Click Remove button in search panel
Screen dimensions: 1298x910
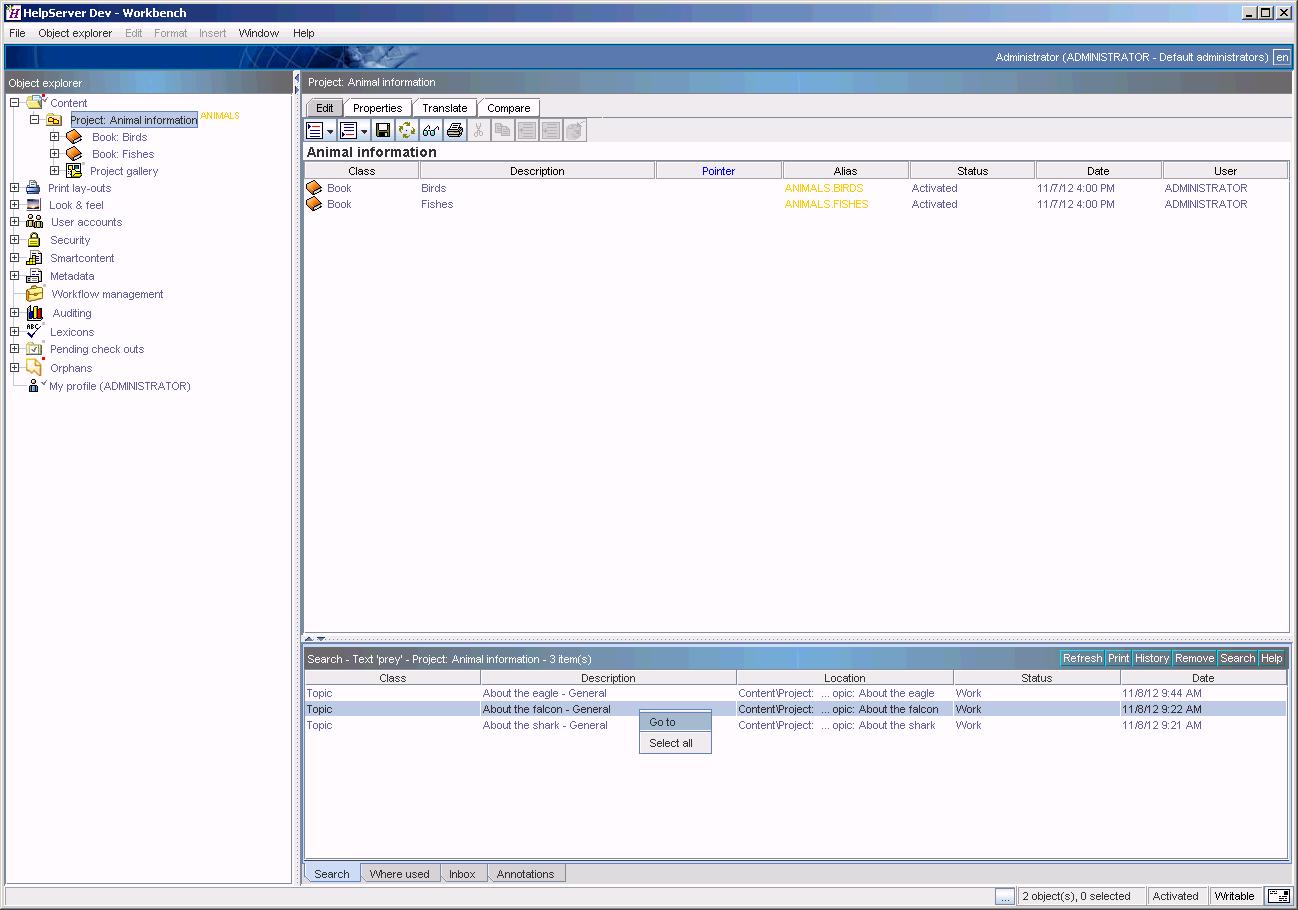[x=1194, y=658]
